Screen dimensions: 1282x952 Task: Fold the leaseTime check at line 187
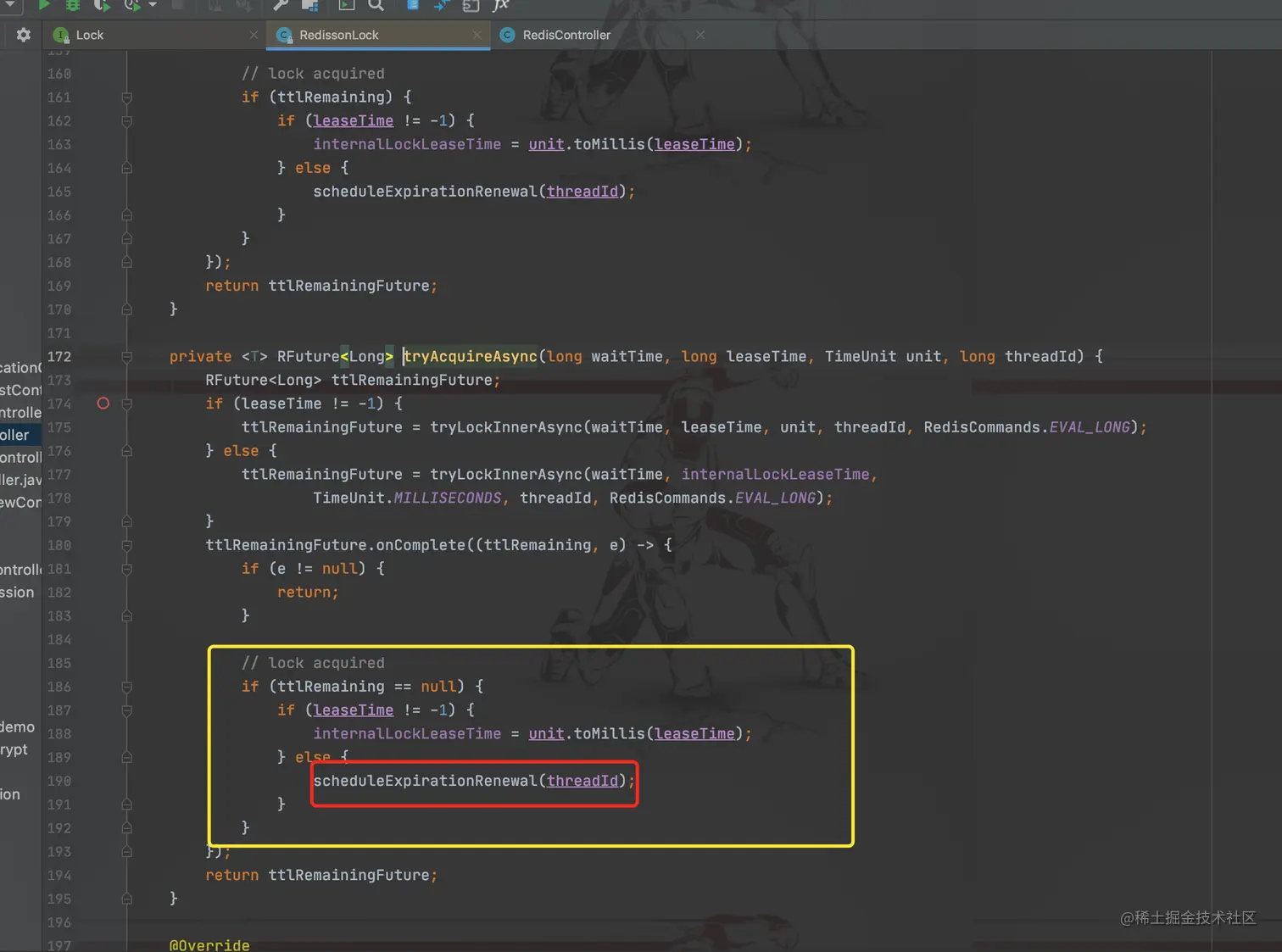coord(127,710)
